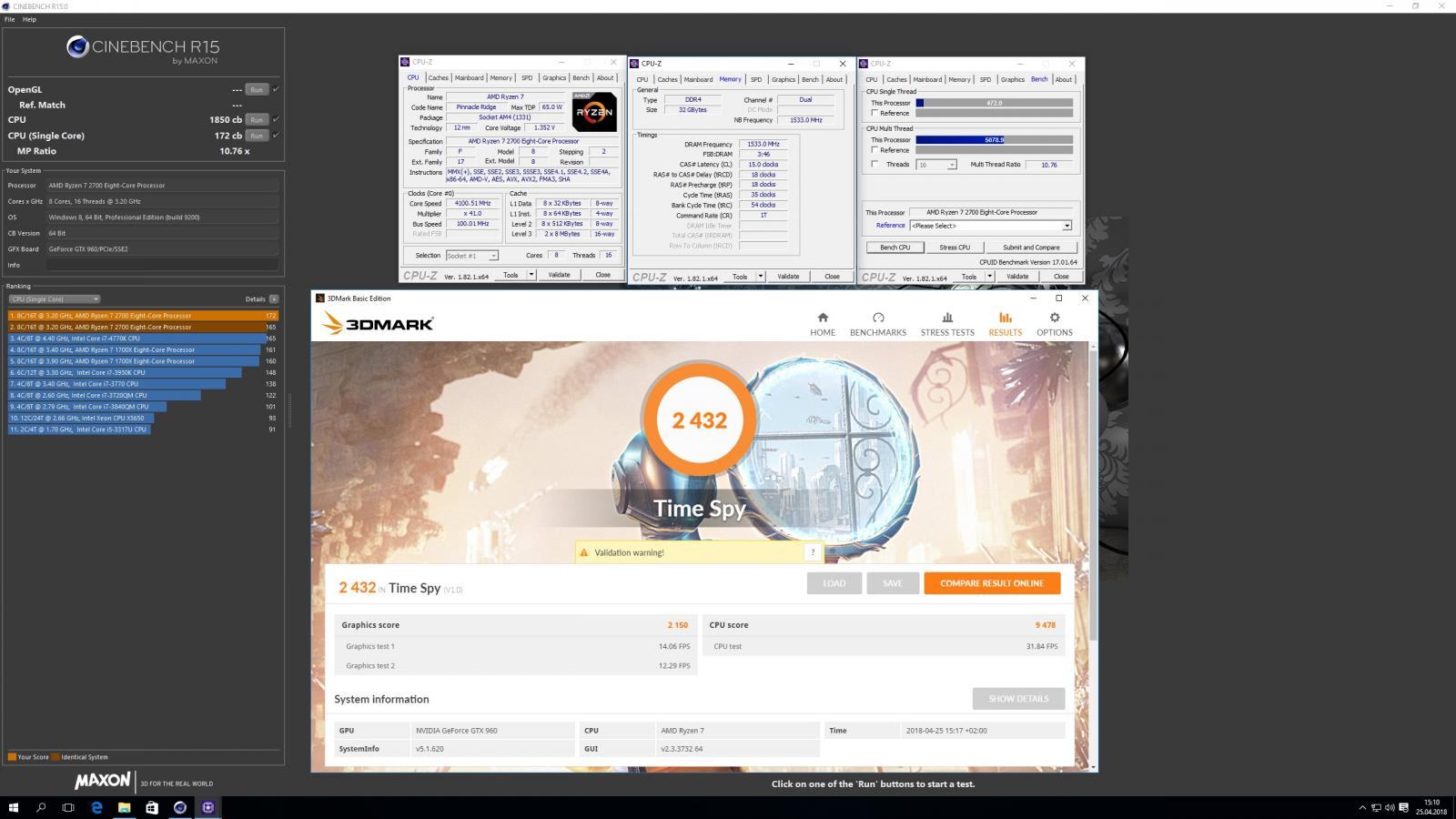Click the volume icon in the tray
The image size is (1456, 819).
[x=1390, y=807]
